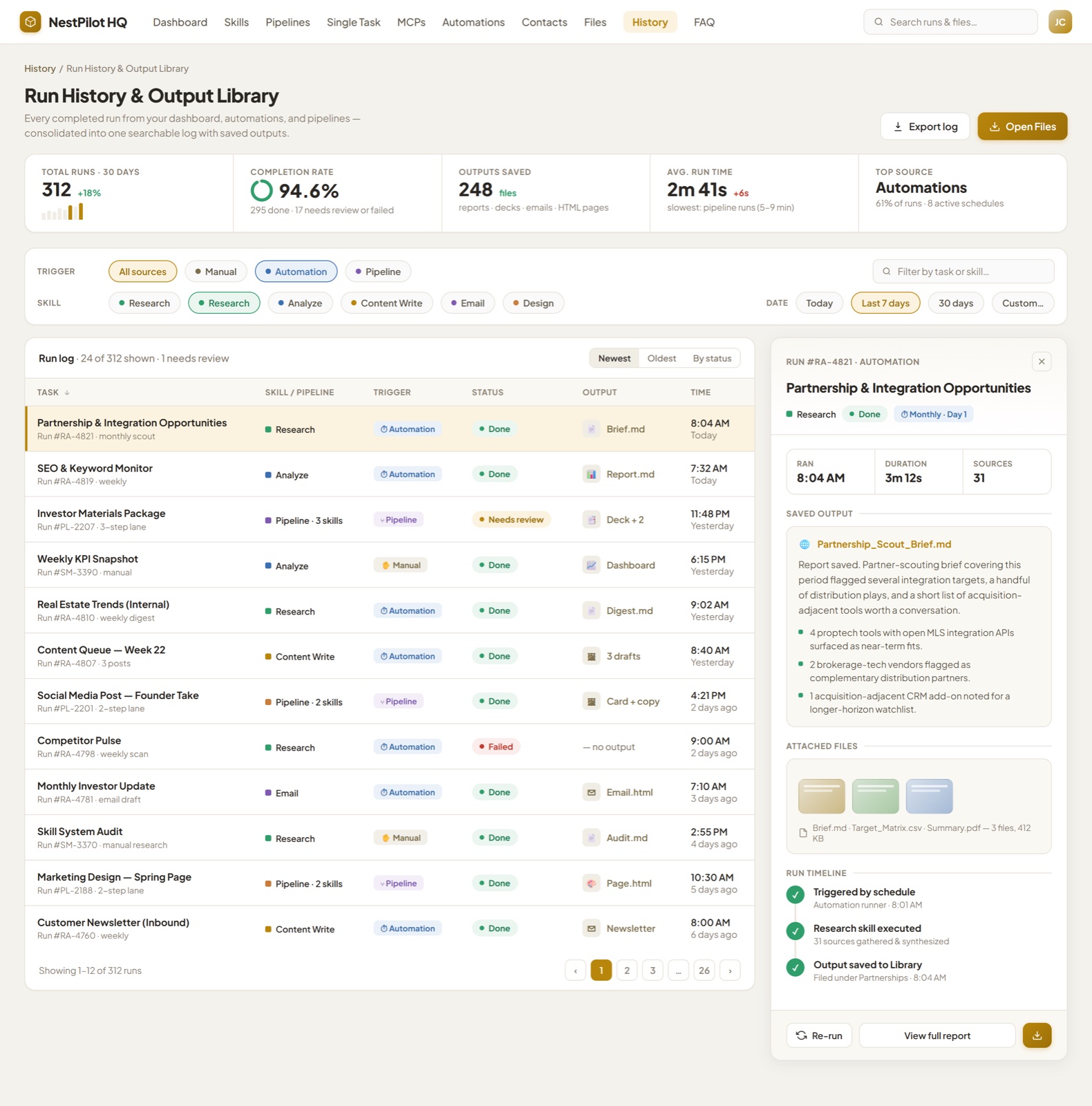Click the Dashboard output chart icon

pos(591,565)
